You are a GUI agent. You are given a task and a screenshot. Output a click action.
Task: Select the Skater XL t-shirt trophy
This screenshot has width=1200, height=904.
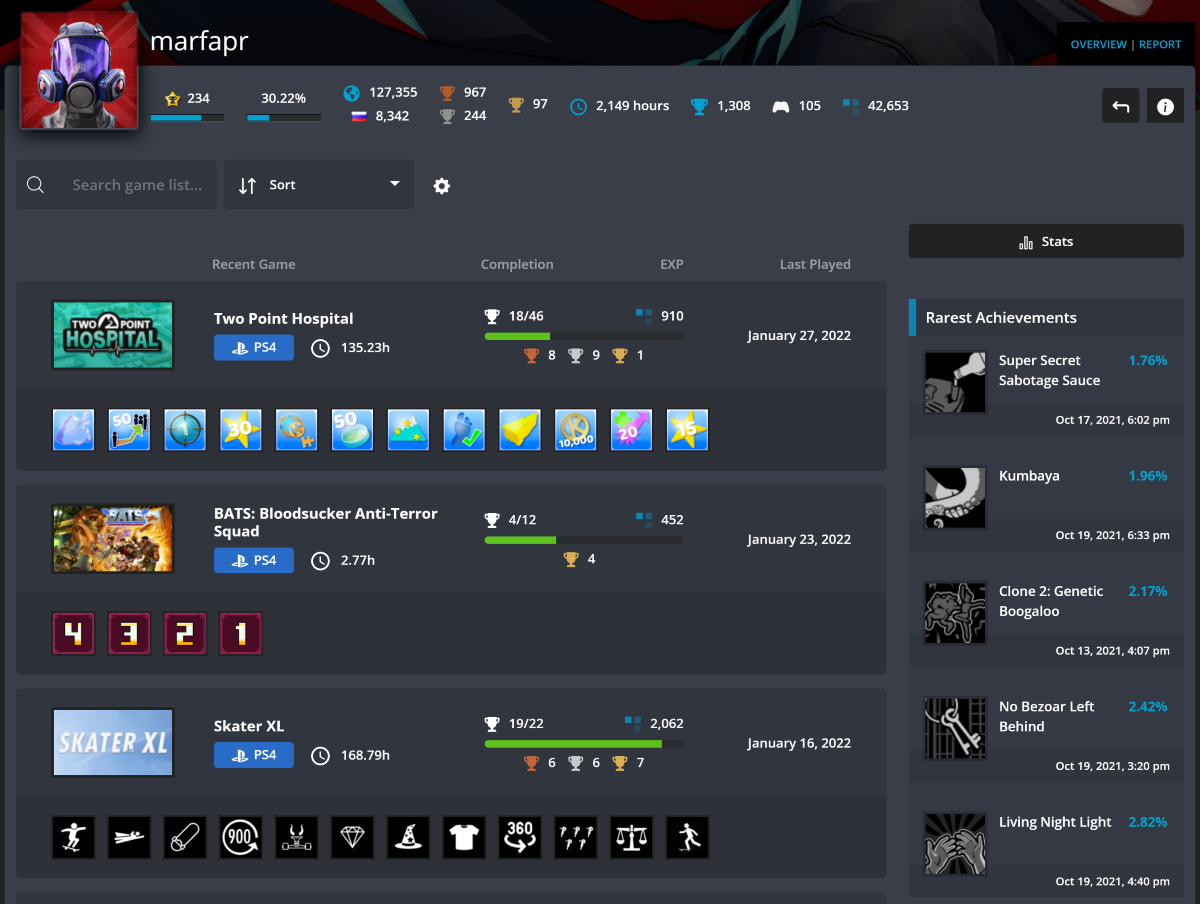tap(465, 838)
